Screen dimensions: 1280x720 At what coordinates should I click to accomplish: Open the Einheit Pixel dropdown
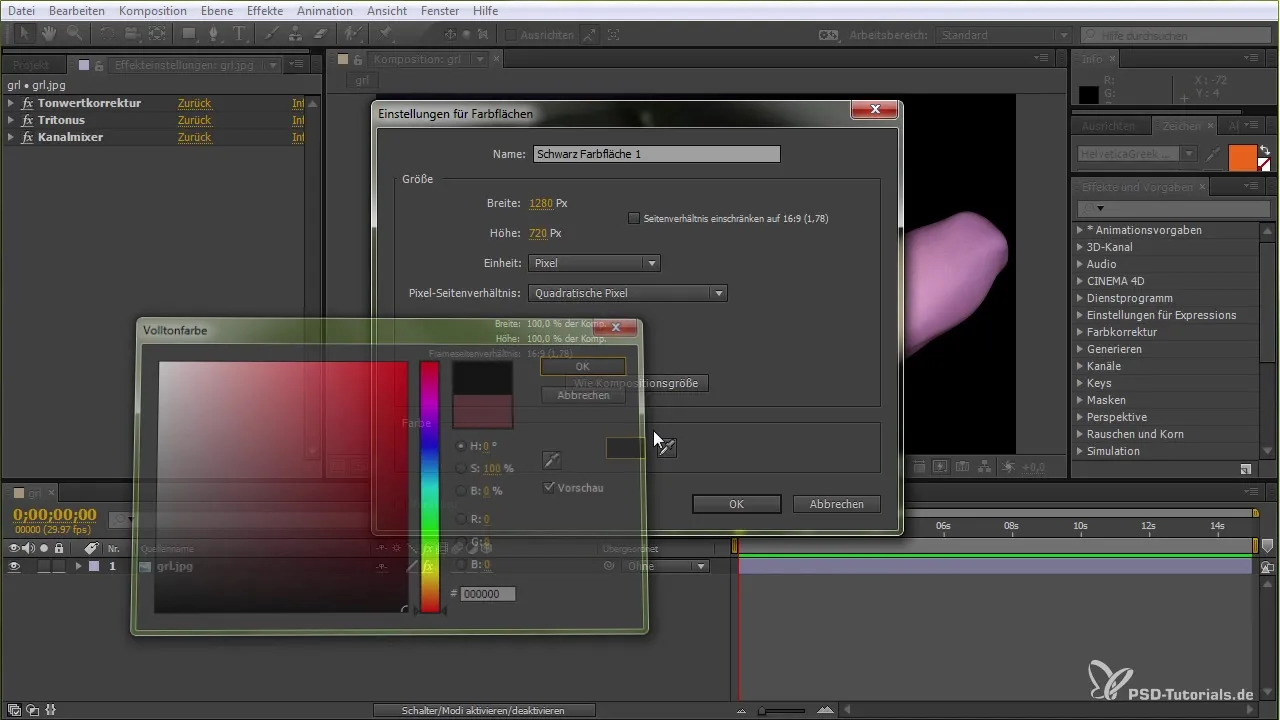(594, 263)
